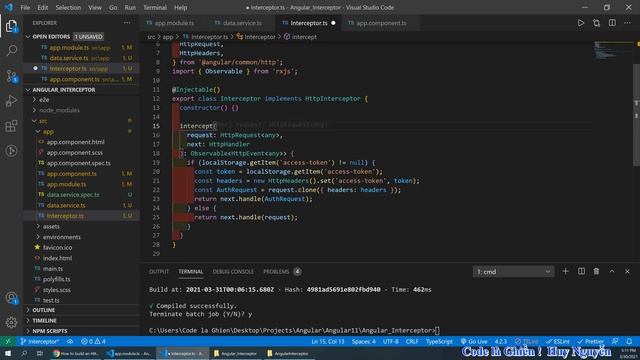Open the Run and Debug view
Image resolution: width=640 pixels, height=360 pixels.
[11, 101]
